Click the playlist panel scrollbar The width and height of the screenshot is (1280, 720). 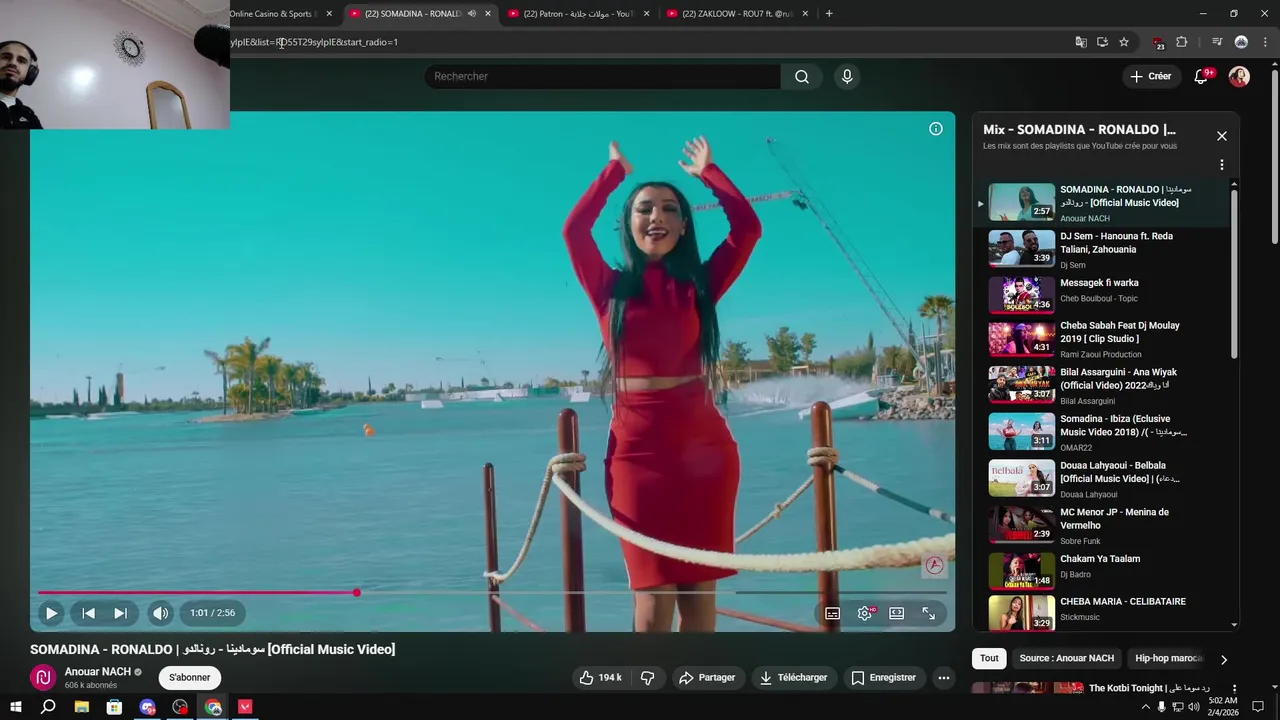click(x=1234, y=274)
